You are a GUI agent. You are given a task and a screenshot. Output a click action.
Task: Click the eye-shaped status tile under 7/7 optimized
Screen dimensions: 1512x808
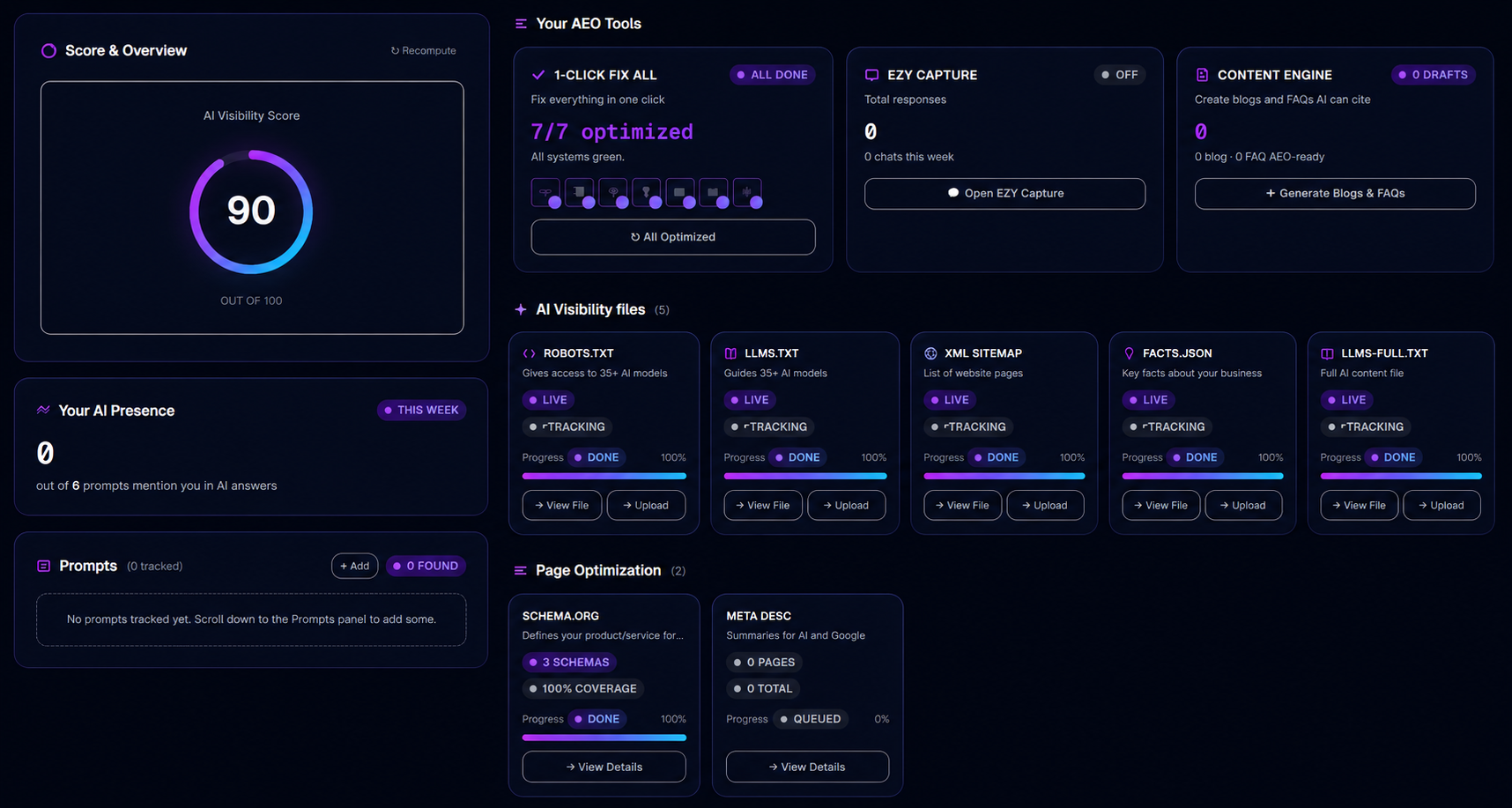(613, 192)
